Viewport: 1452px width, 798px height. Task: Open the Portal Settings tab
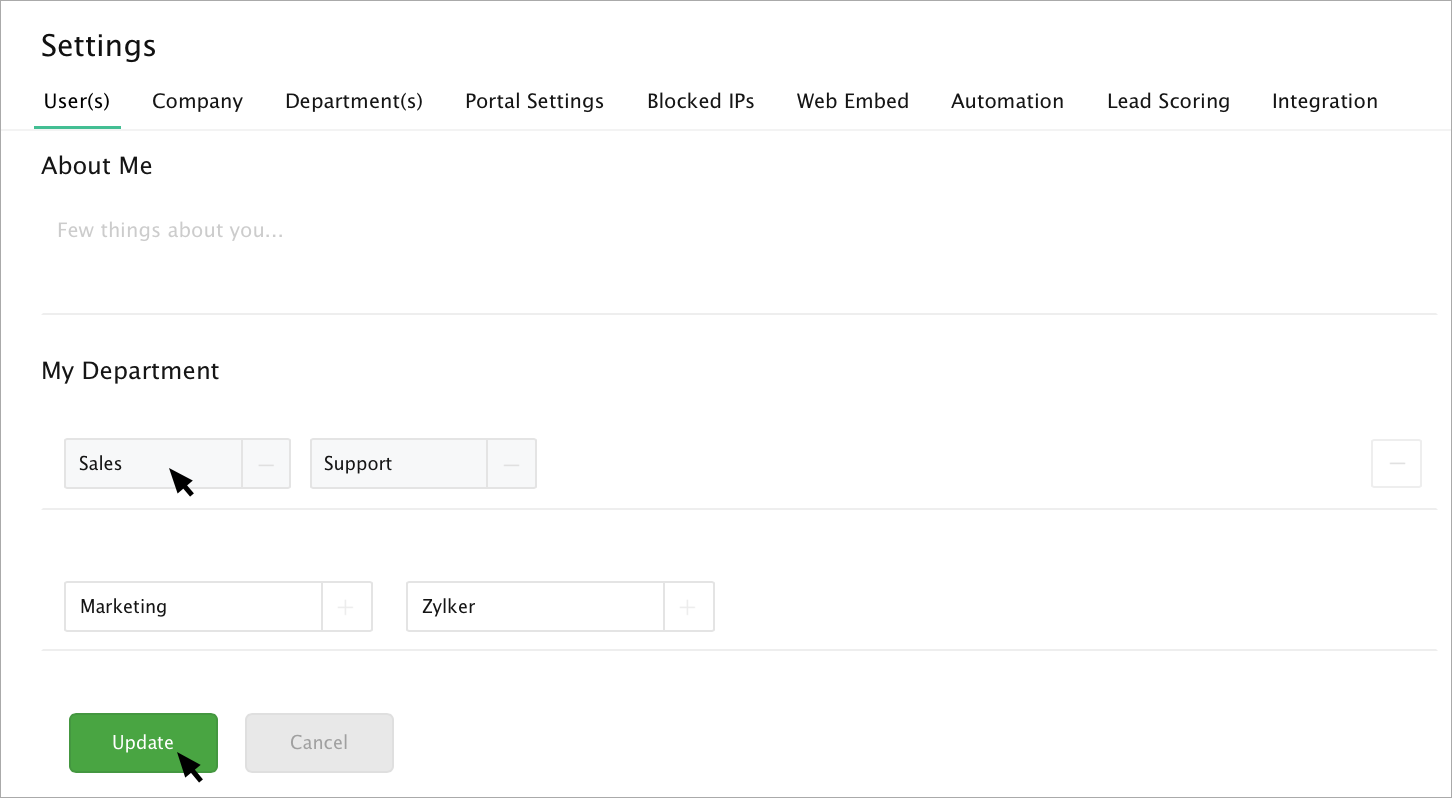coord(534,101)
